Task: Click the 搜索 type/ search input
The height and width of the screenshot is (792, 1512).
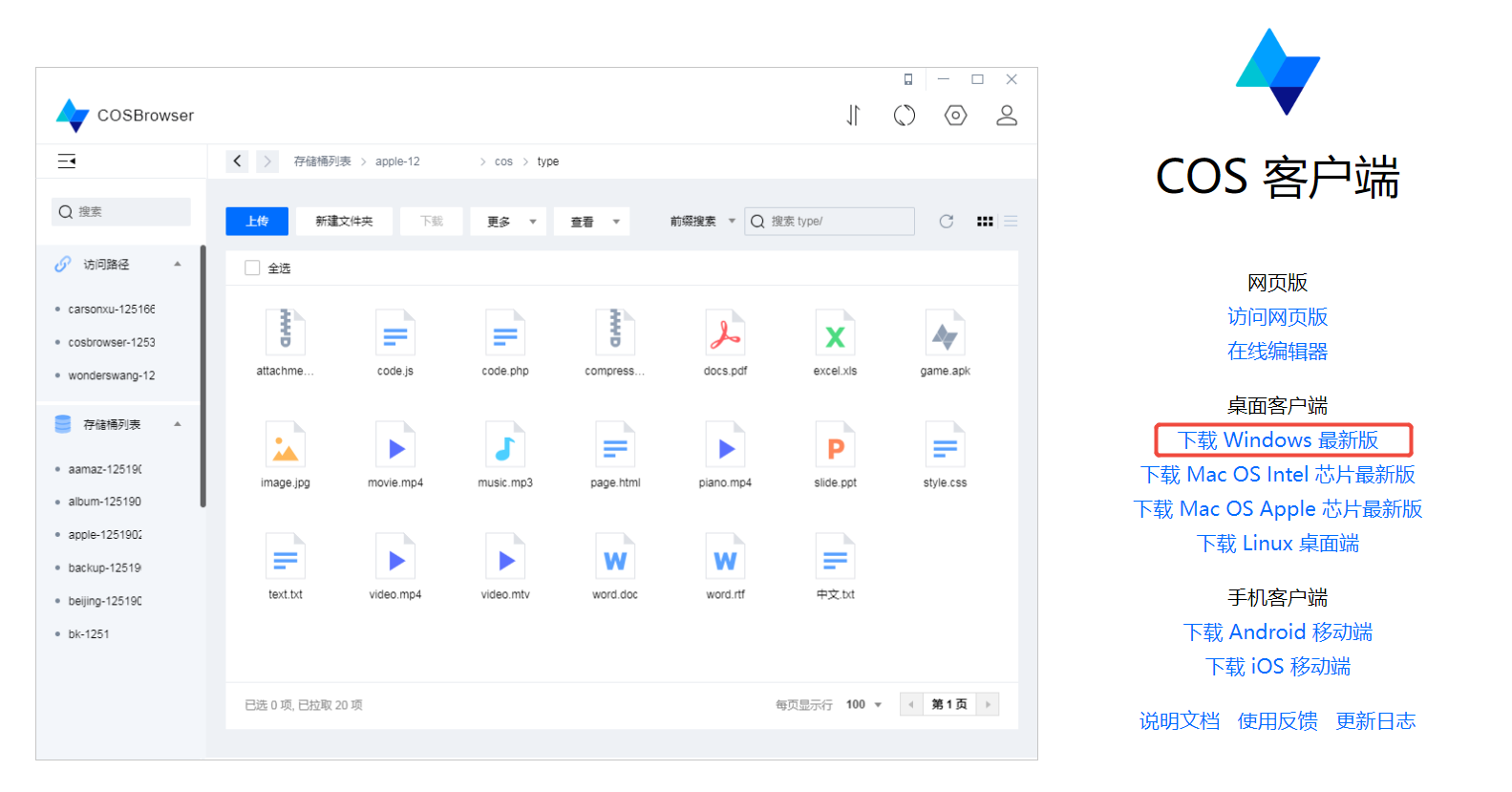Action: pyautogui.click(x=830, y=222)
